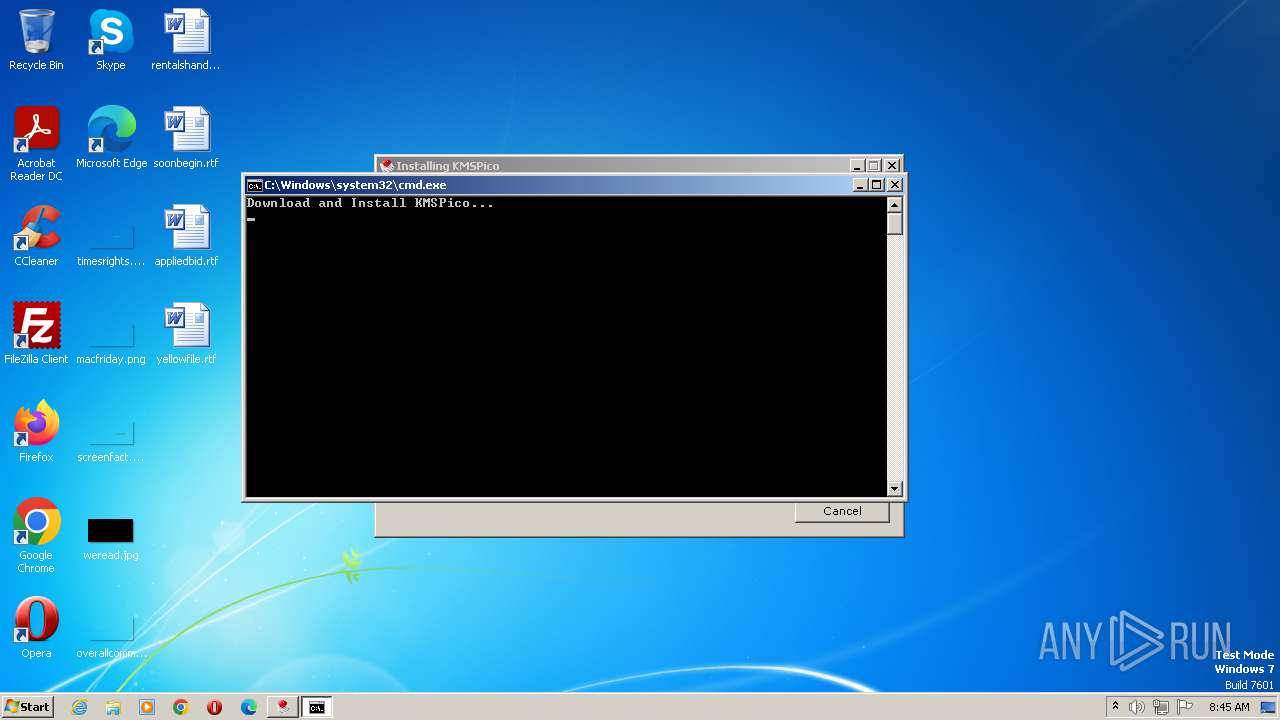
Task: Launch Skype from the desktop
Action: pyautogui.click(x=110, y=40)
